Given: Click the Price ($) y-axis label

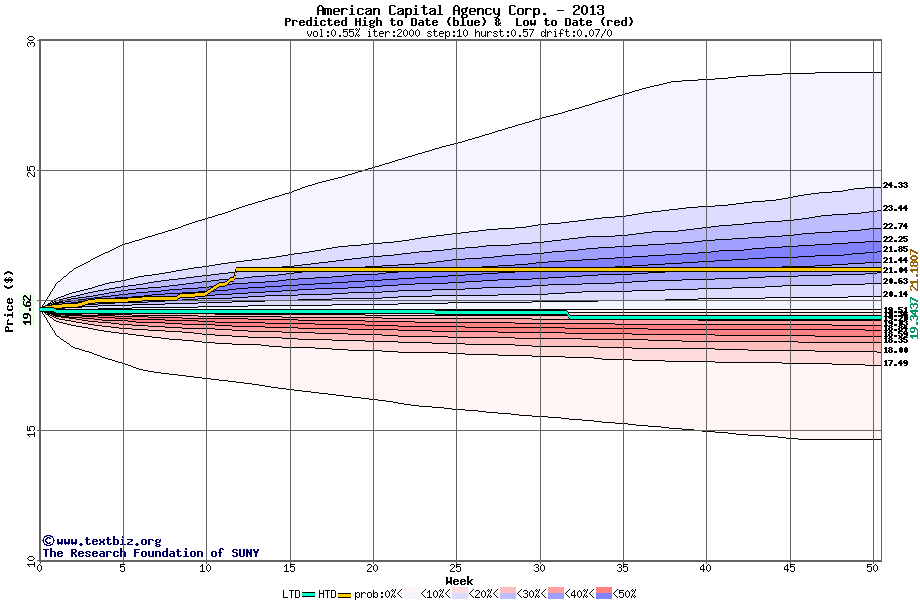Looking at the screenshot, I should pos(10,300).
